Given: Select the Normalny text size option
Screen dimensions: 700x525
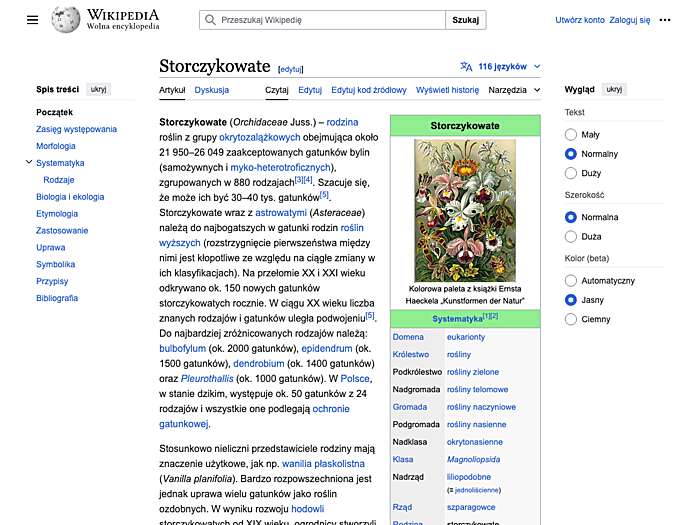Looking at the screenshot, I should (571, 154).
